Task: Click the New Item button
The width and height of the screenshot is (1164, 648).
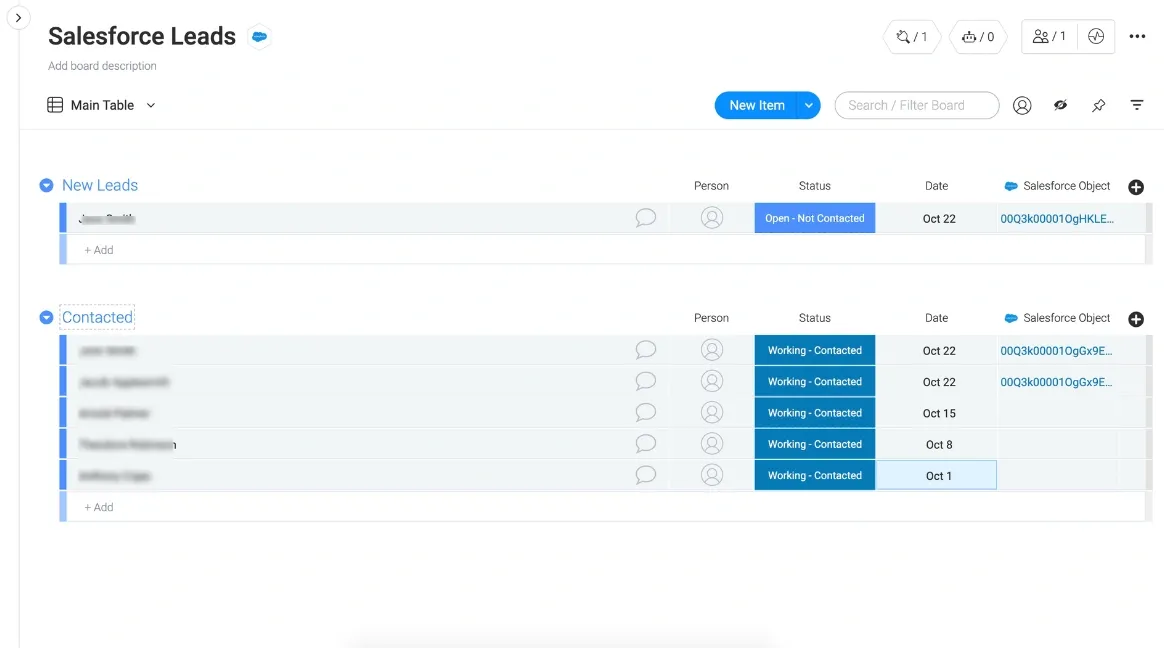Action: click(756, 105)
